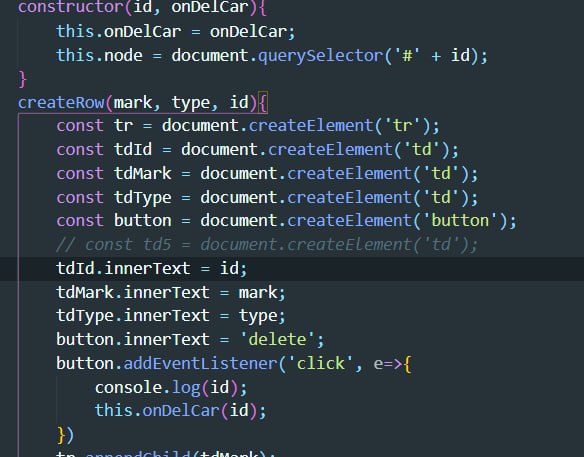The image size is (584, 457).
Task: Click the querySelector method name
Action: coord(320,56)
